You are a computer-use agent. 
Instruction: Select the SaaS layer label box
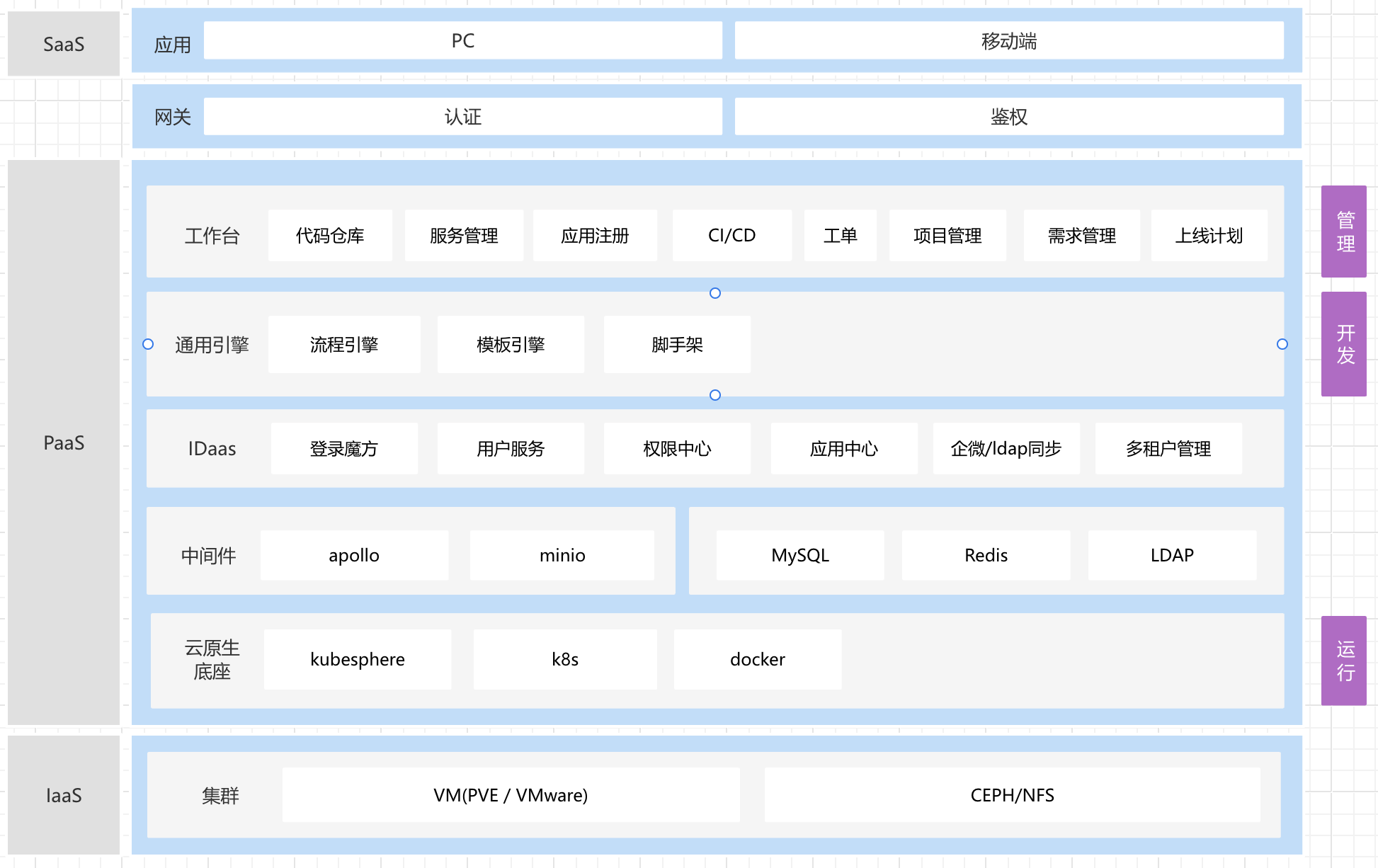coord(64,44)
